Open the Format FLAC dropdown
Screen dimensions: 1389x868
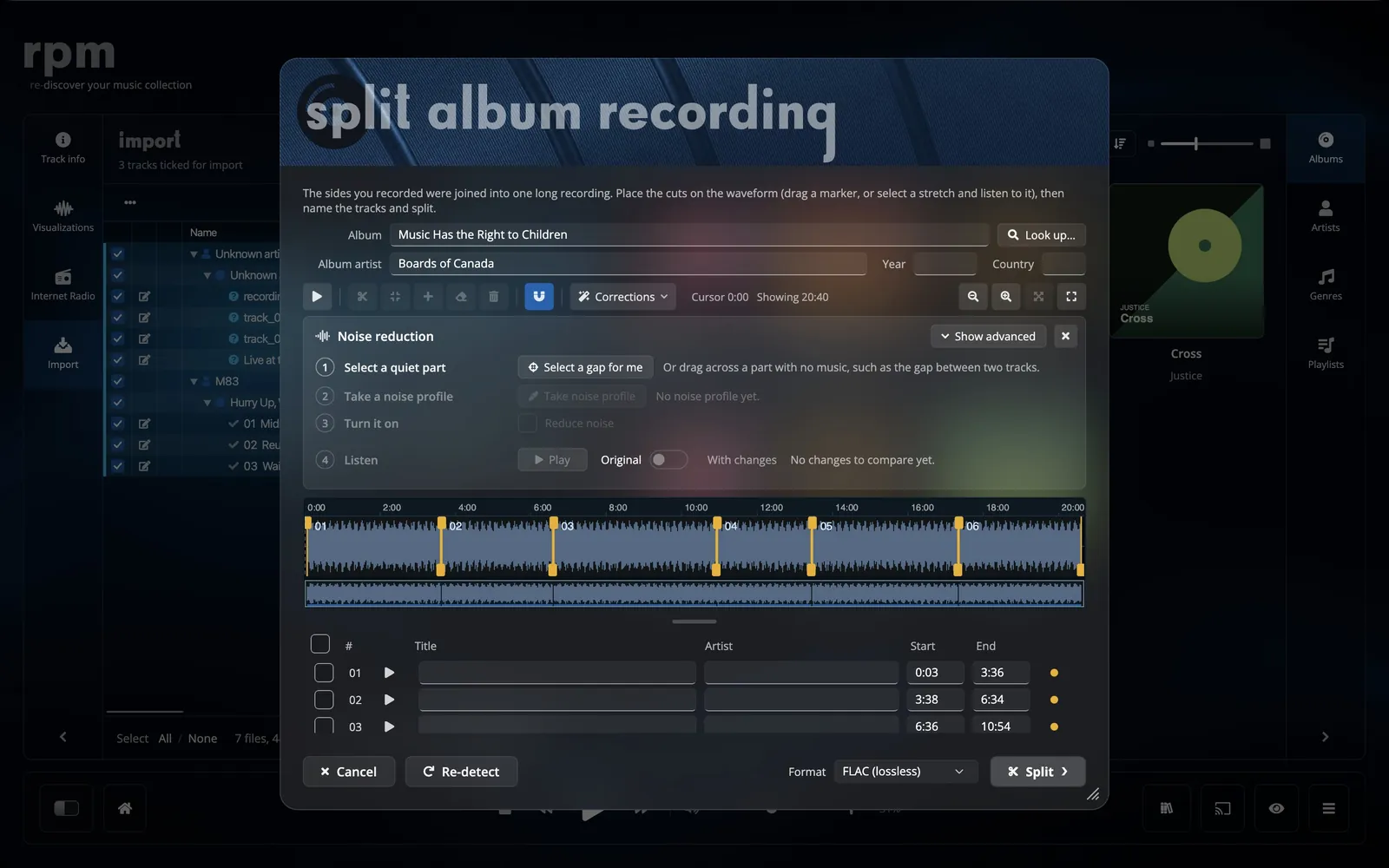click(x=905, y=772)
